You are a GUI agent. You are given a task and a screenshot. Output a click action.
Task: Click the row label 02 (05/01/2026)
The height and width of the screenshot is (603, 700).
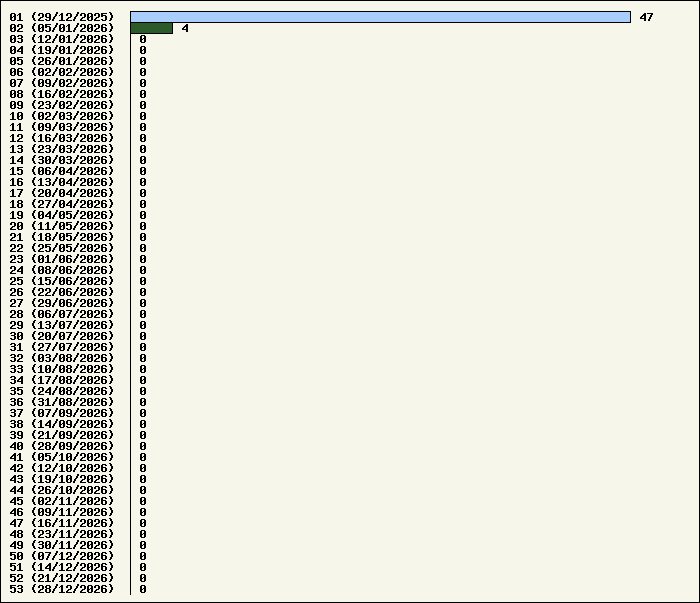coord(62,28)
